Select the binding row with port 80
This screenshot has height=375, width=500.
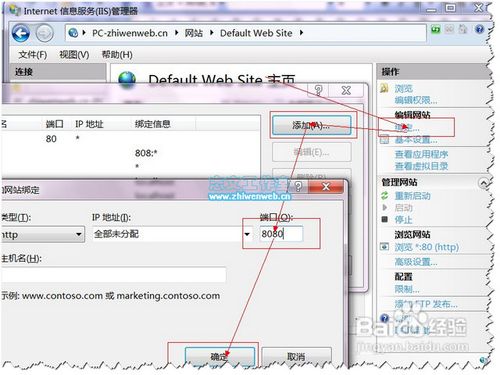(x=130, y=139)
